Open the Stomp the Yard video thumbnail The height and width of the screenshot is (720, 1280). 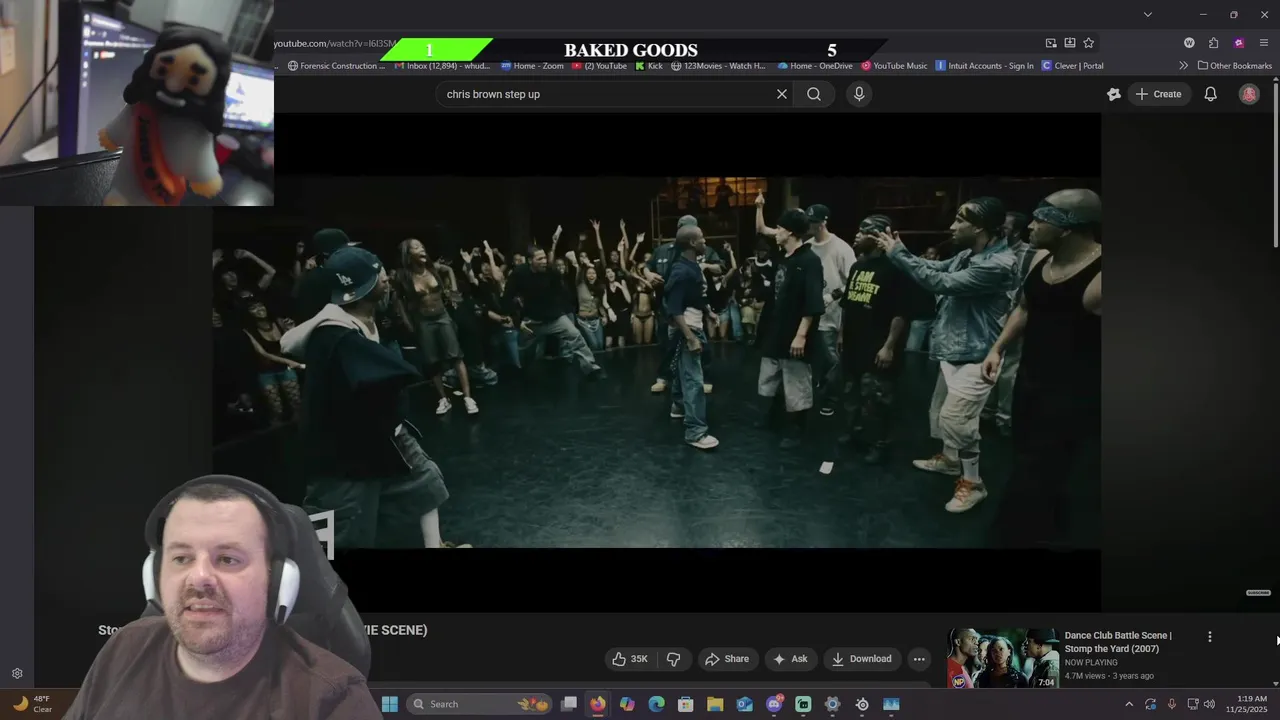point(1003,658)
